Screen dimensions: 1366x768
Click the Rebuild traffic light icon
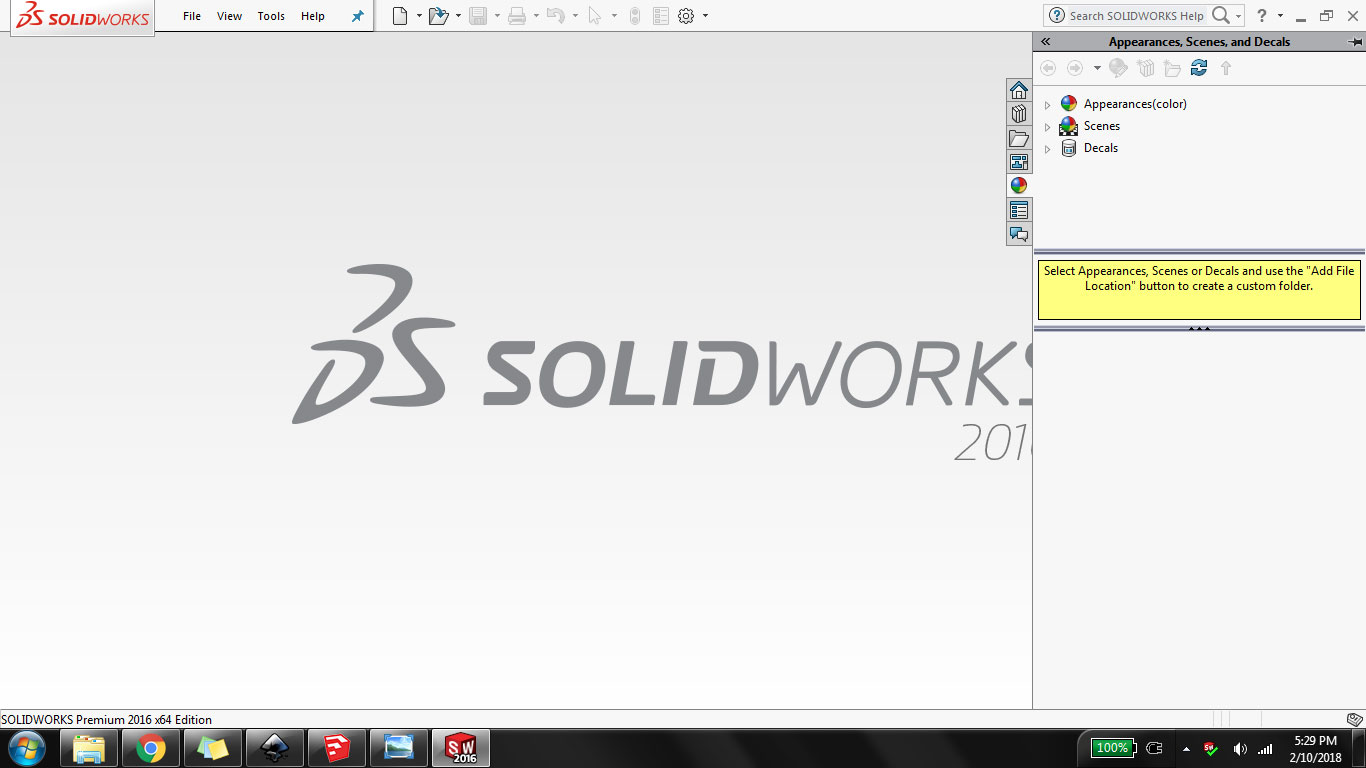pos(635,16)
